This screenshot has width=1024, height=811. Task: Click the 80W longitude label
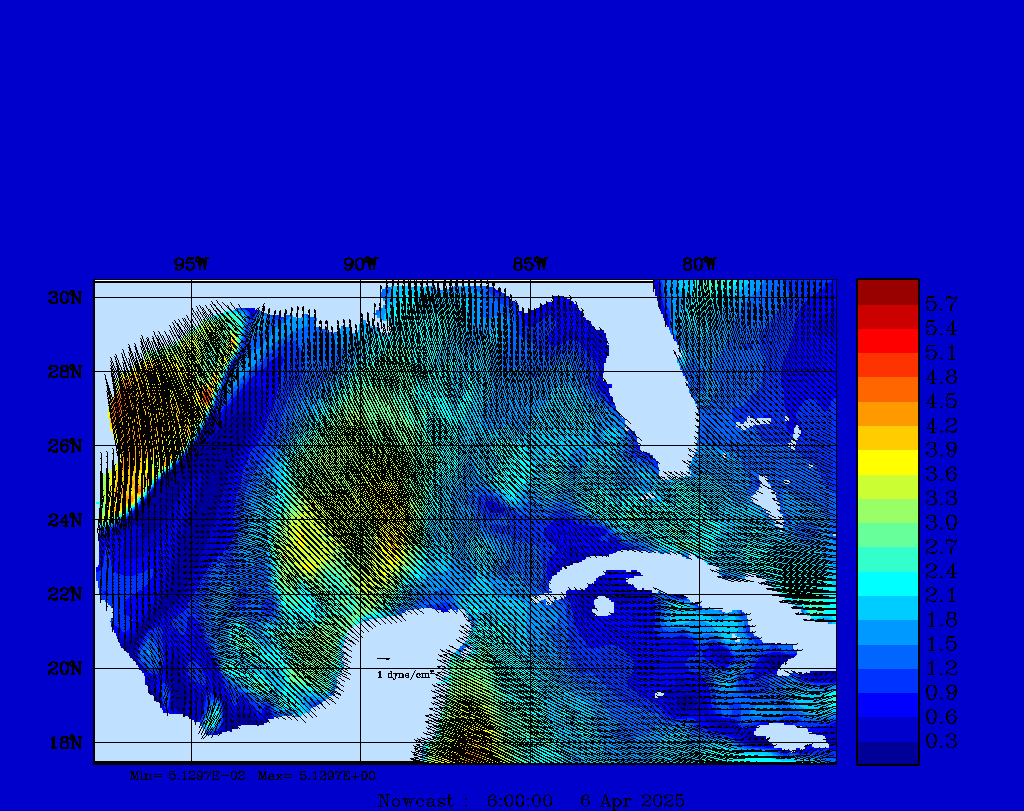pyautogui.click(x=699, y=264)
